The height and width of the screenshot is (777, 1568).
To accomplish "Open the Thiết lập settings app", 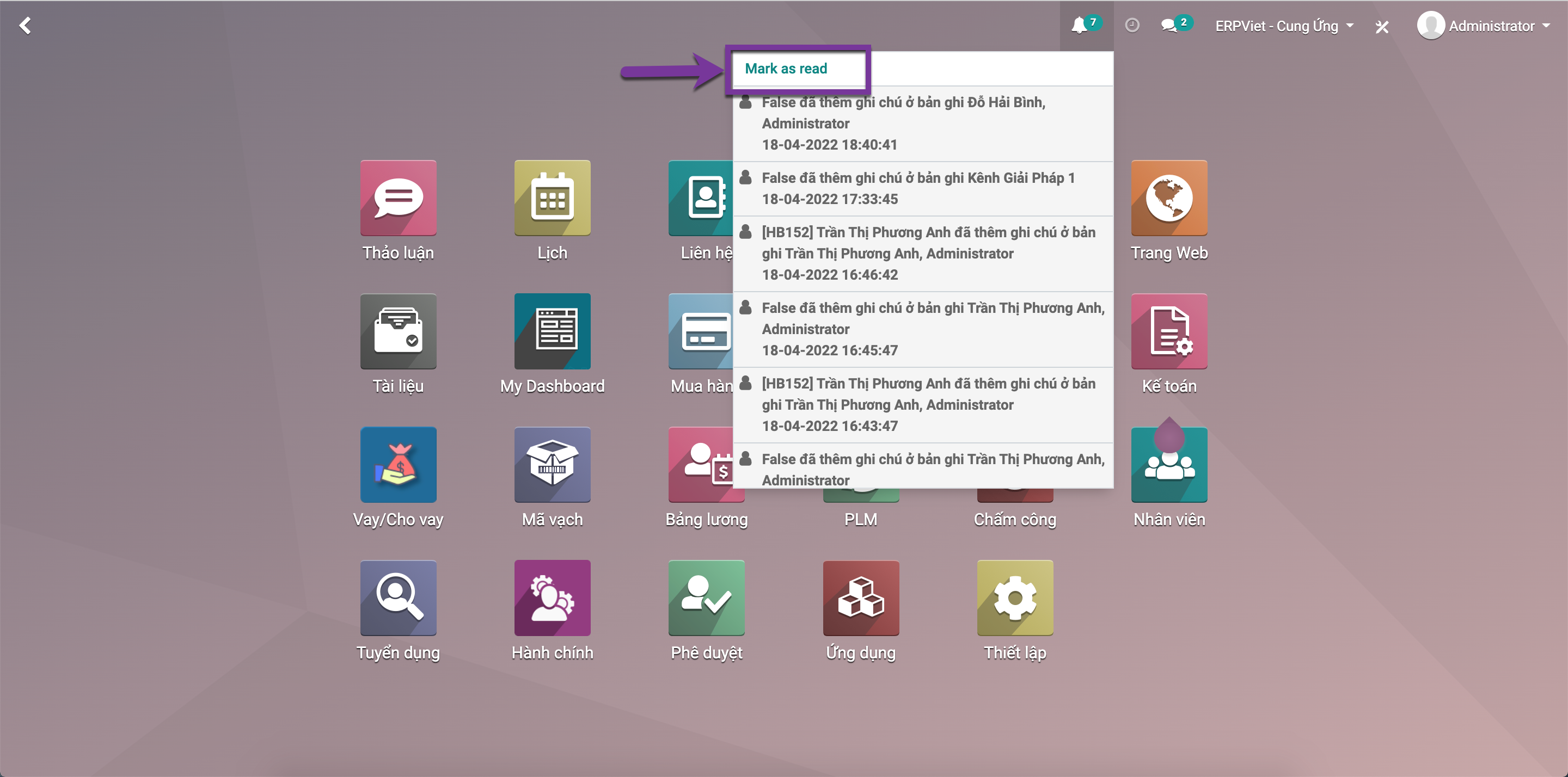I will click(1015, 597).
